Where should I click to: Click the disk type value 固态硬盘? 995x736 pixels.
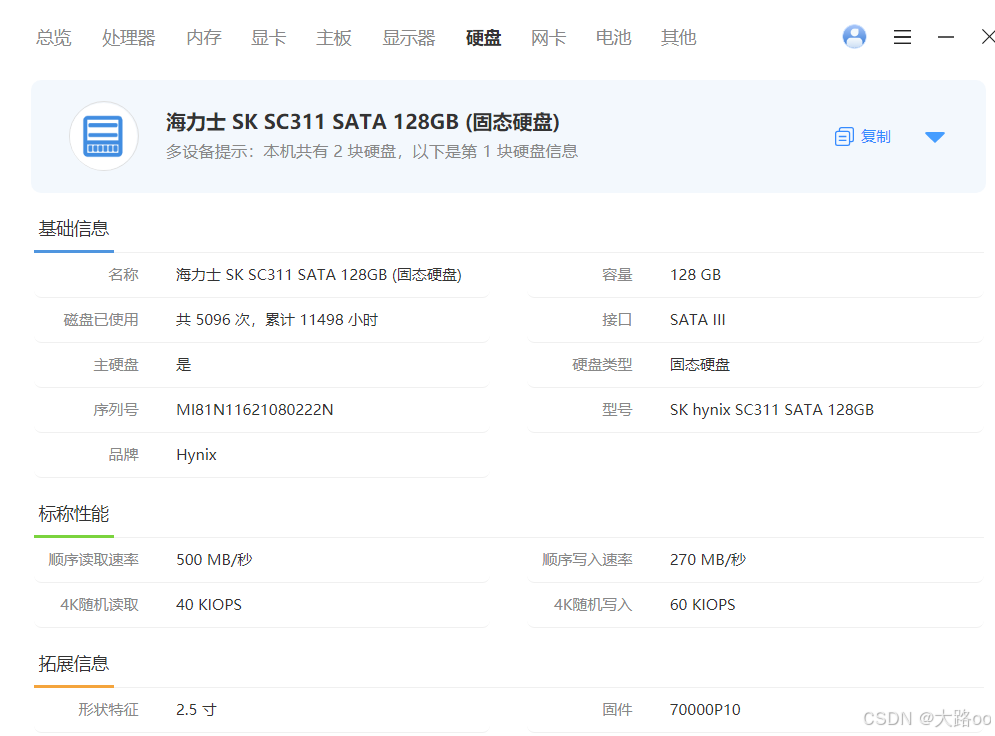pyautogui.click(x=700, y=365)
